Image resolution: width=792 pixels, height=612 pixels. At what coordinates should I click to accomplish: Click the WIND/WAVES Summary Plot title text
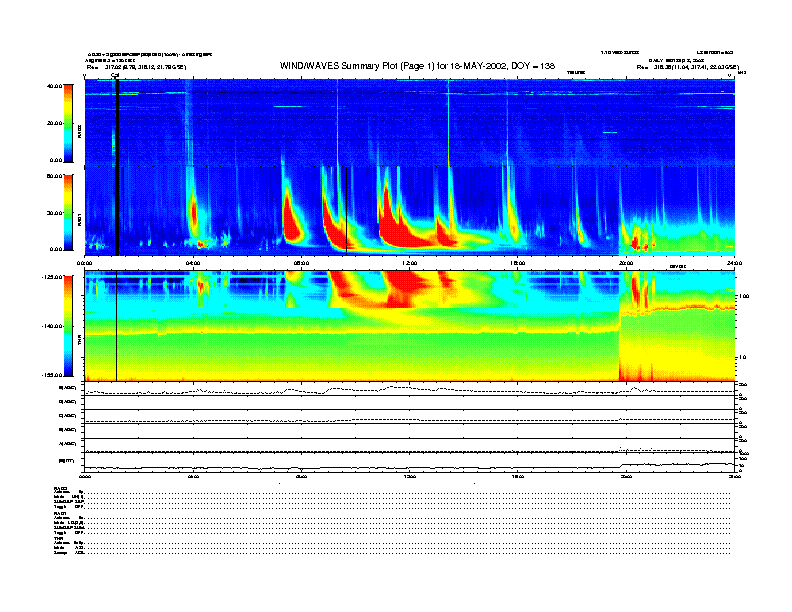click(x=417, y=66)
